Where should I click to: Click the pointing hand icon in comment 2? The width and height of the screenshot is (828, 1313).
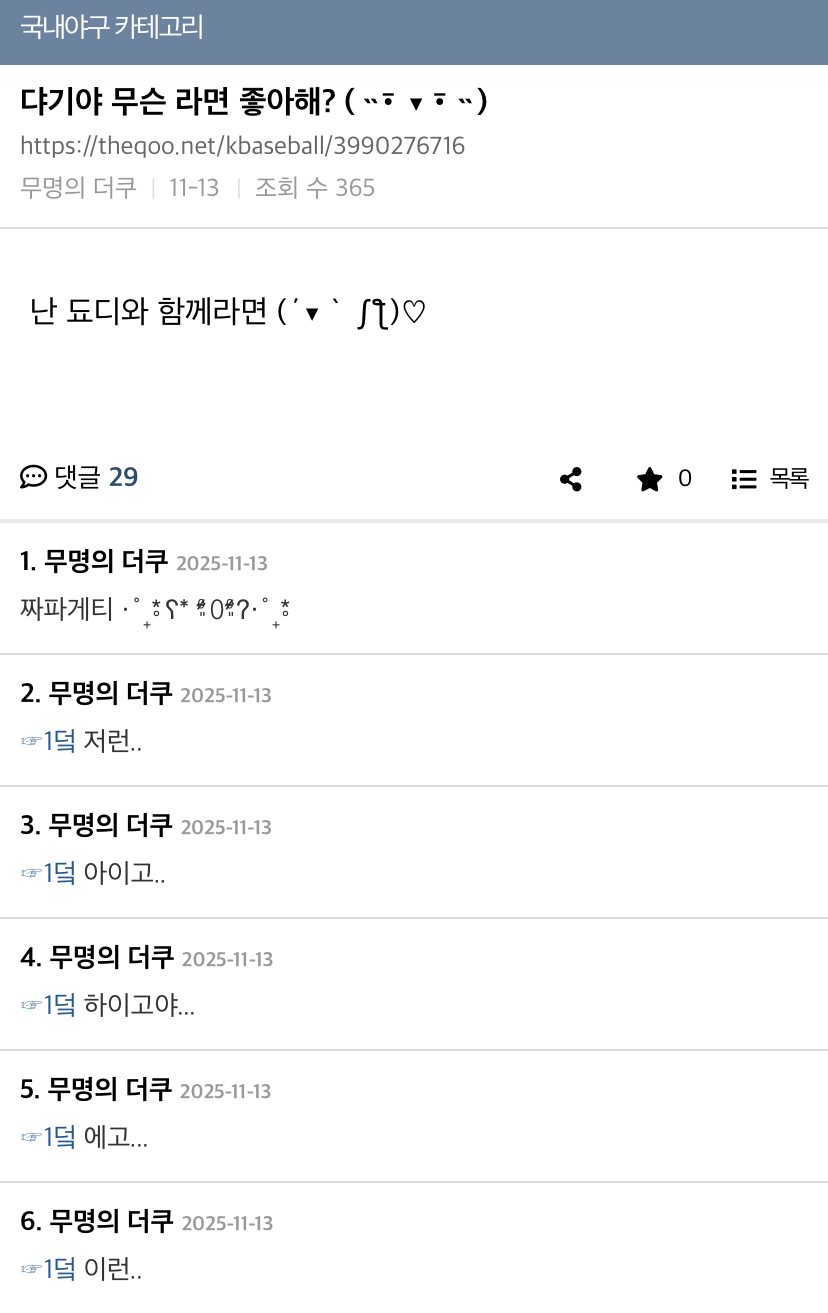pyautogui.click(x=31, y=742)
